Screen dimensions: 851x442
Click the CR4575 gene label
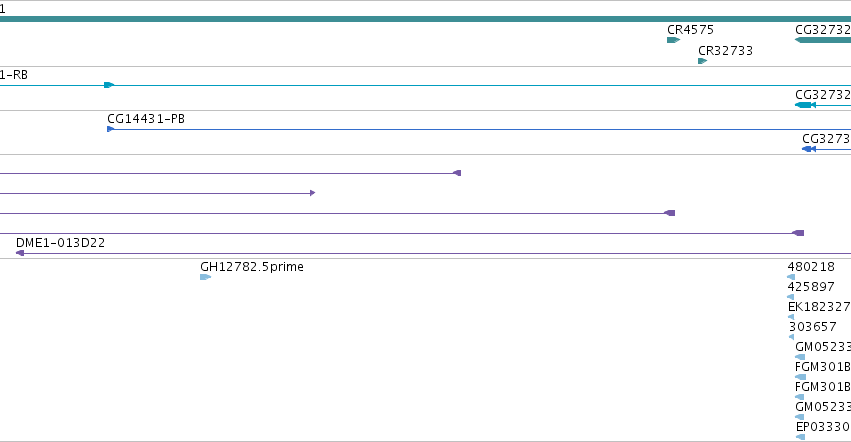click(690, 30)
